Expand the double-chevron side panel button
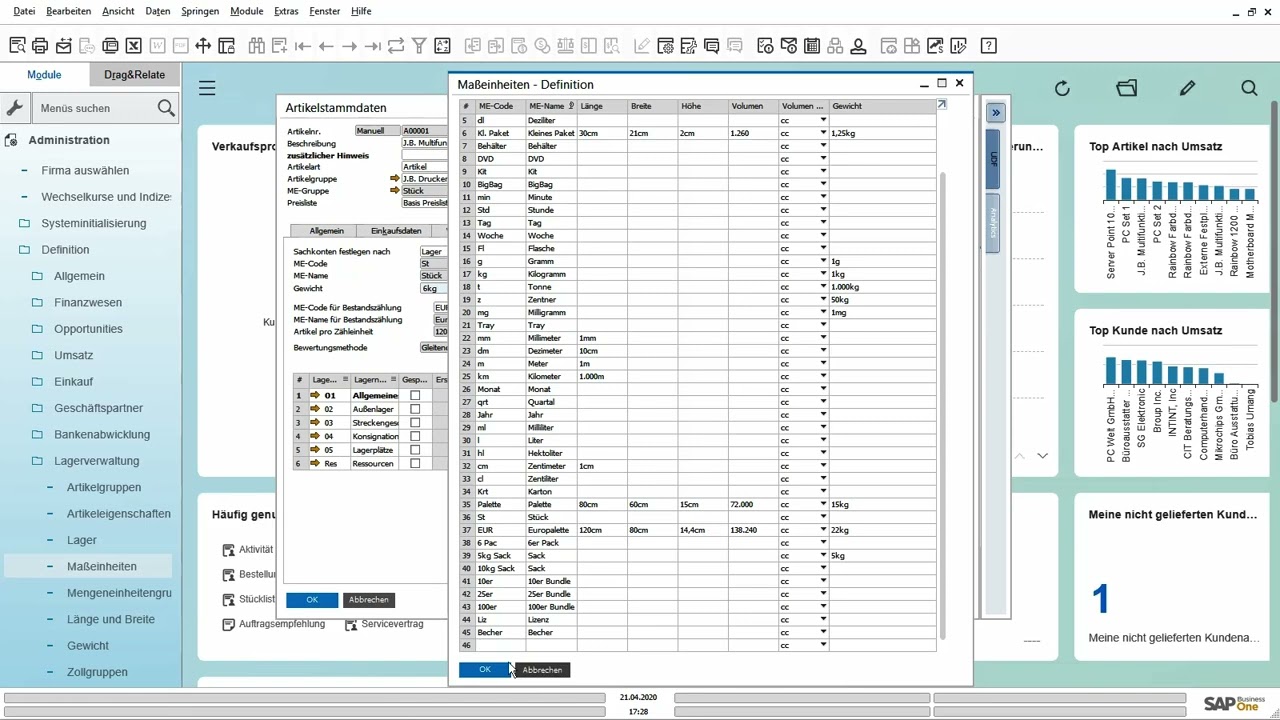 pyautogui.click(x=996, y=113)
